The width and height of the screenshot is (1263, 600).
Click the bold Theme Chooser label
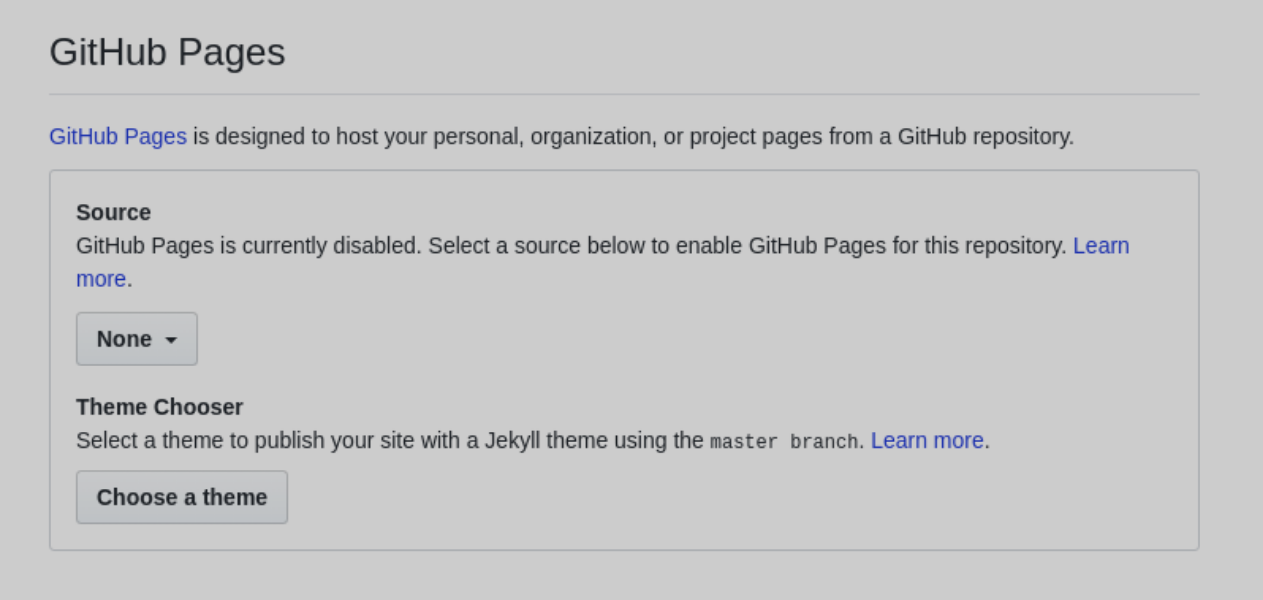(159, 407)
